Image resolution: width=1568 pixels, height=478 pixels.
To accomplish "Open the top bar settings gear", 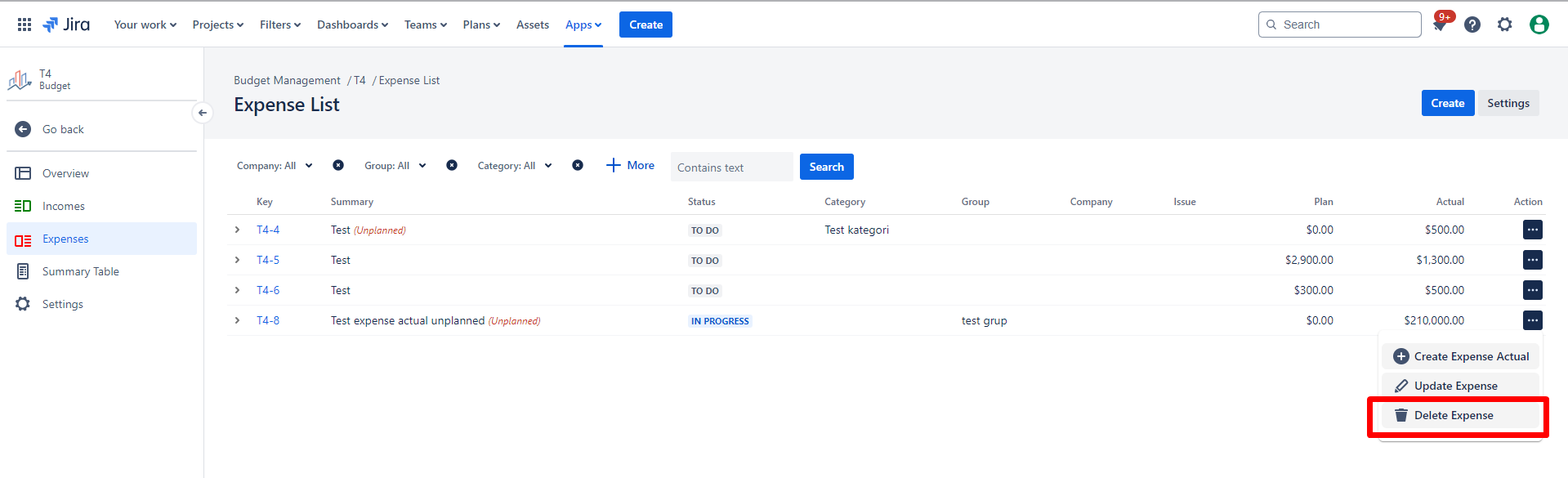I will [1505, 25].
